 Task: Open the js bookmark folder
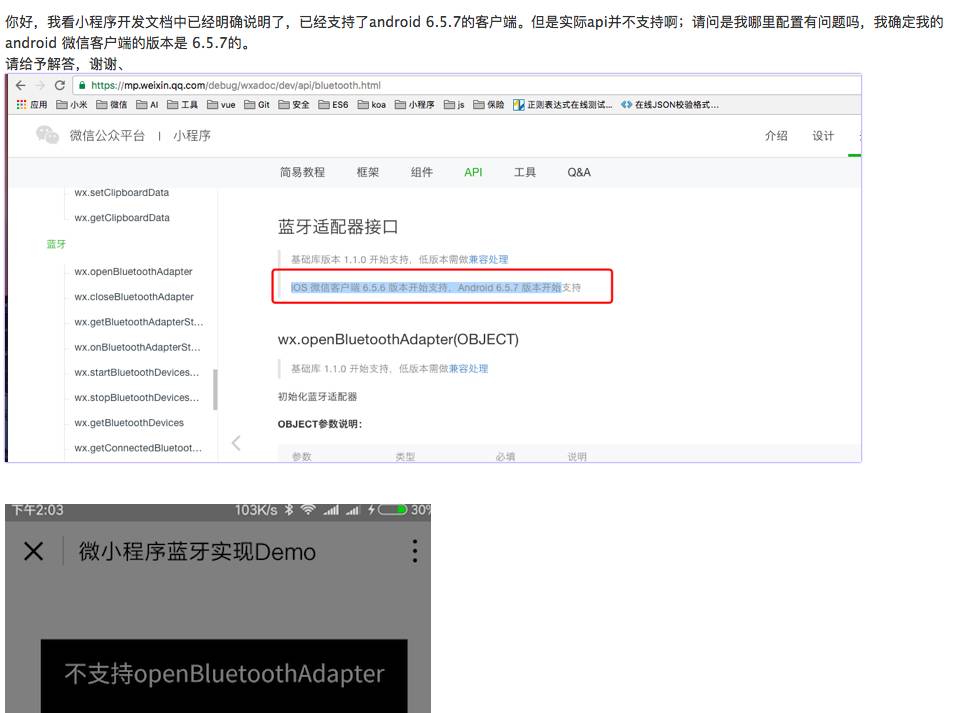click(x=454, y=105)
